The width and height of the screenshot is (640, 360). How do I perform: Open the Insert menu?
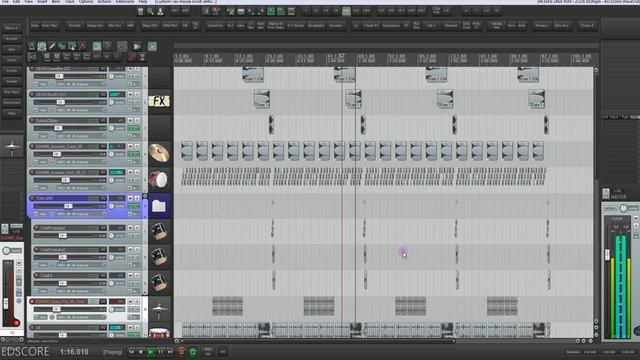point(42,2)
